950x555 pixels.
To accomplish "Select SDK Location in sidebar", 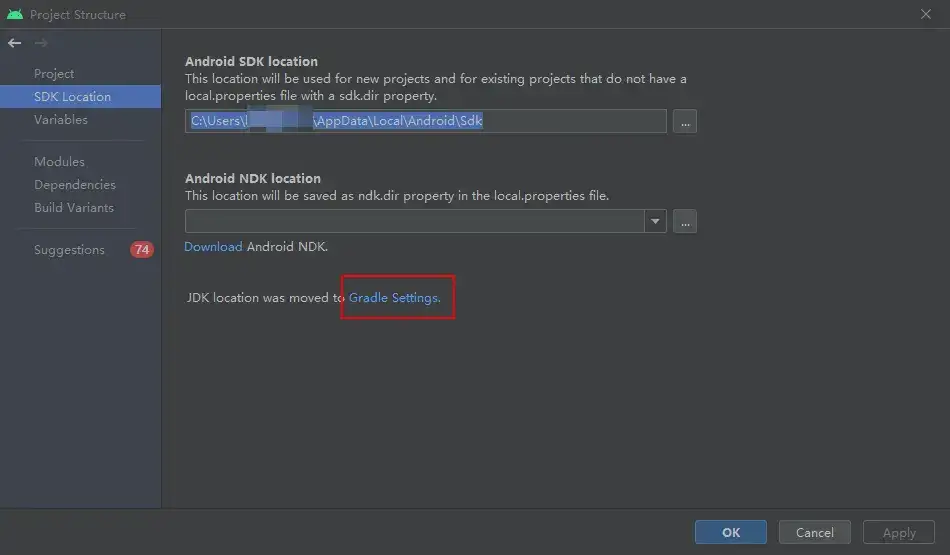I will (x=81, y=97).
